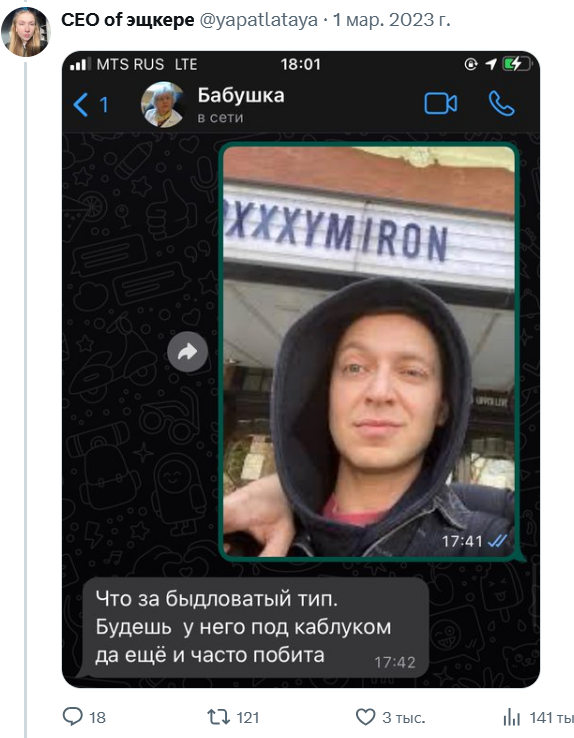Open the Бабушка chat title
This screenshot has height=738, width=574.
pos(241,95)
